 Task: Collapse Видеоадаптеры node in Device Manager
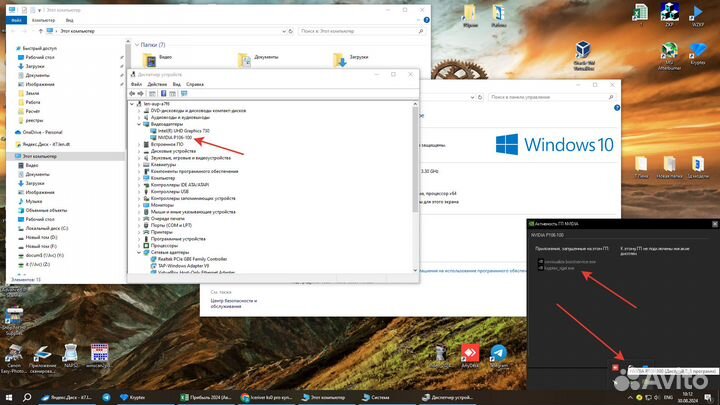[139, 124]
